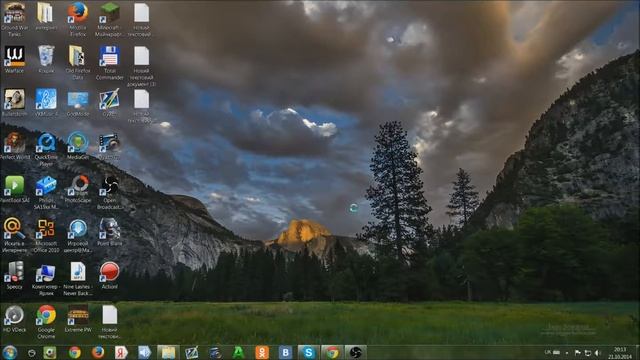Open the HD VDeck shortcut

point(14,318)
